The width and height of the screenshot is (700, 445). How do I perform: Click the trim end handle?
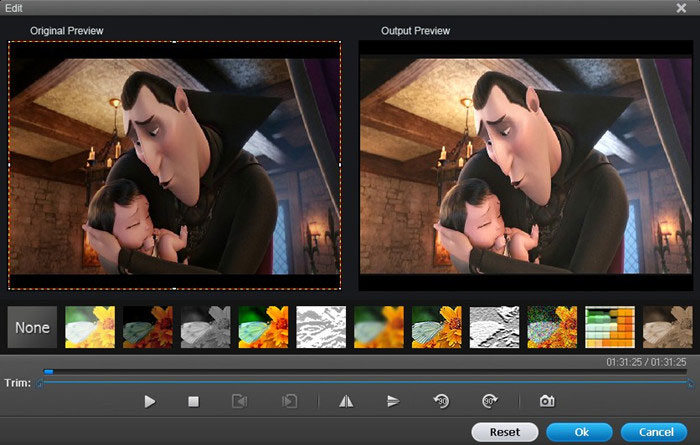click(691, 383)
